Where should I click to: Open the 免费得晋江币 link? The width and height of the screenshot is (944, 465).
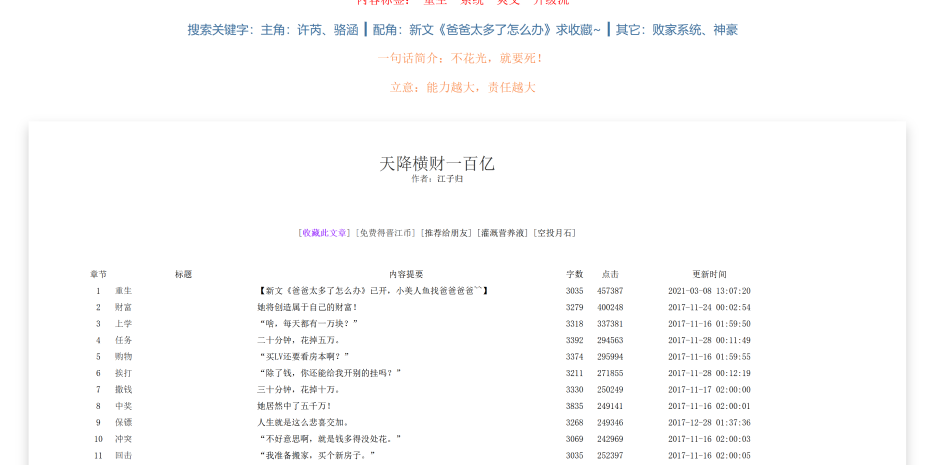386,233
